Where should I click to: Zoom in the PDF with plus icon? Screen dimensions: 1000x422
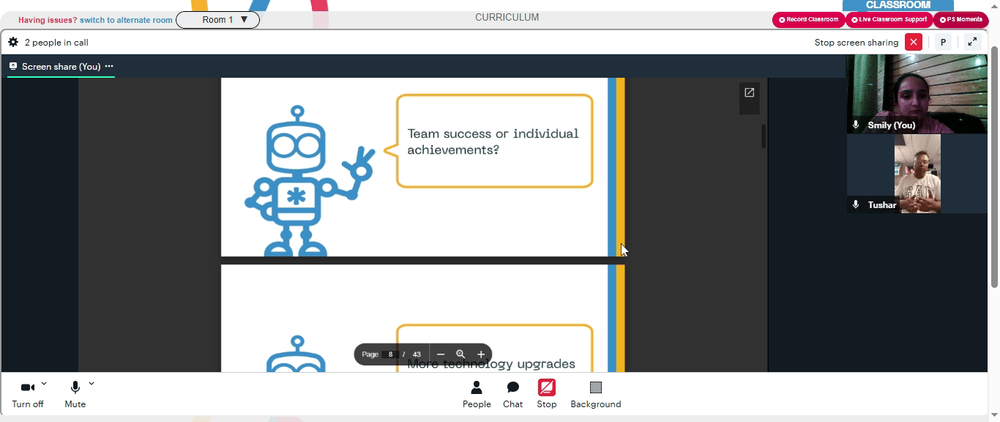[481, 354]
